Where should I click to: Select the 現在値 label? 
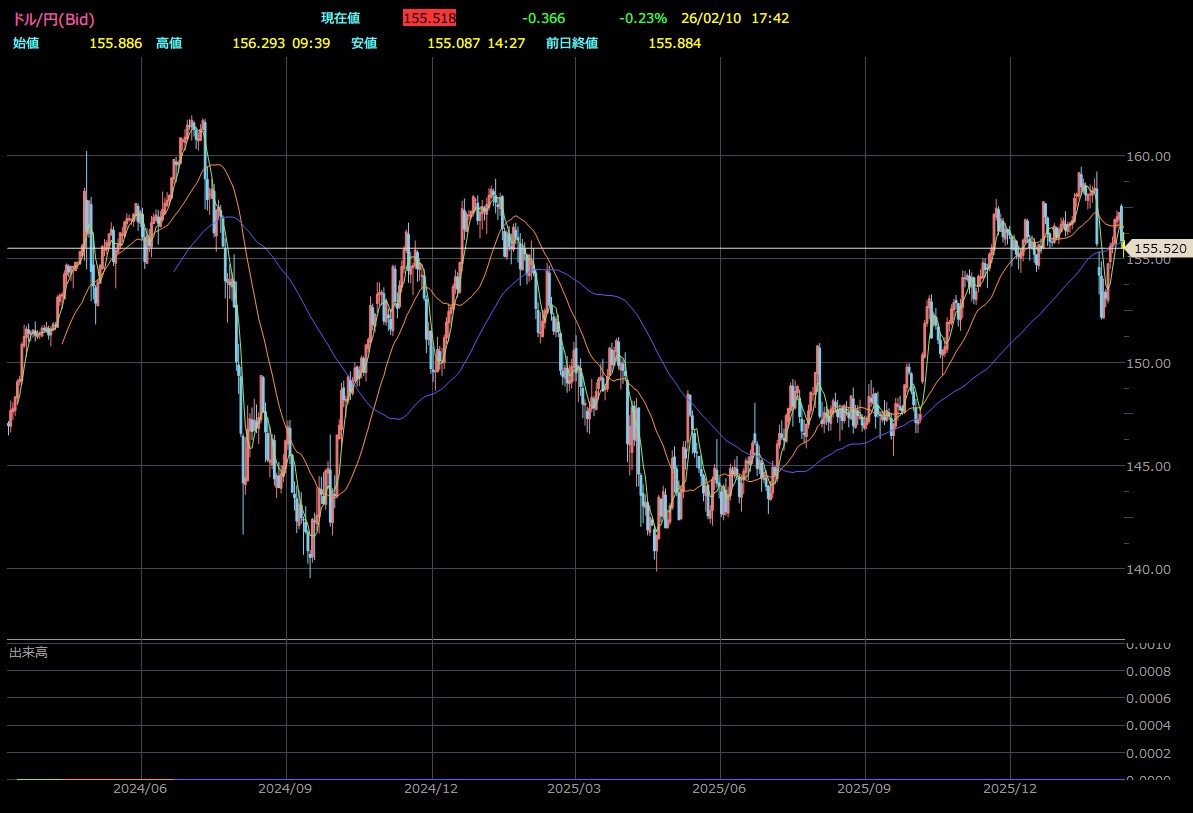341,18
